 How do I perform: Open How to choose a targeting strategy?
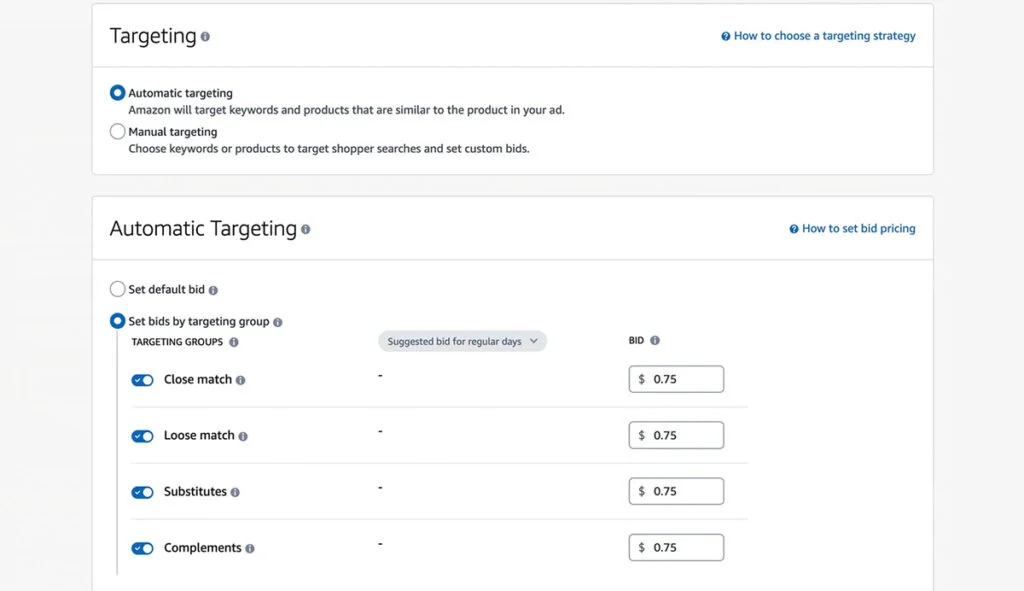(x=820, y=35)
